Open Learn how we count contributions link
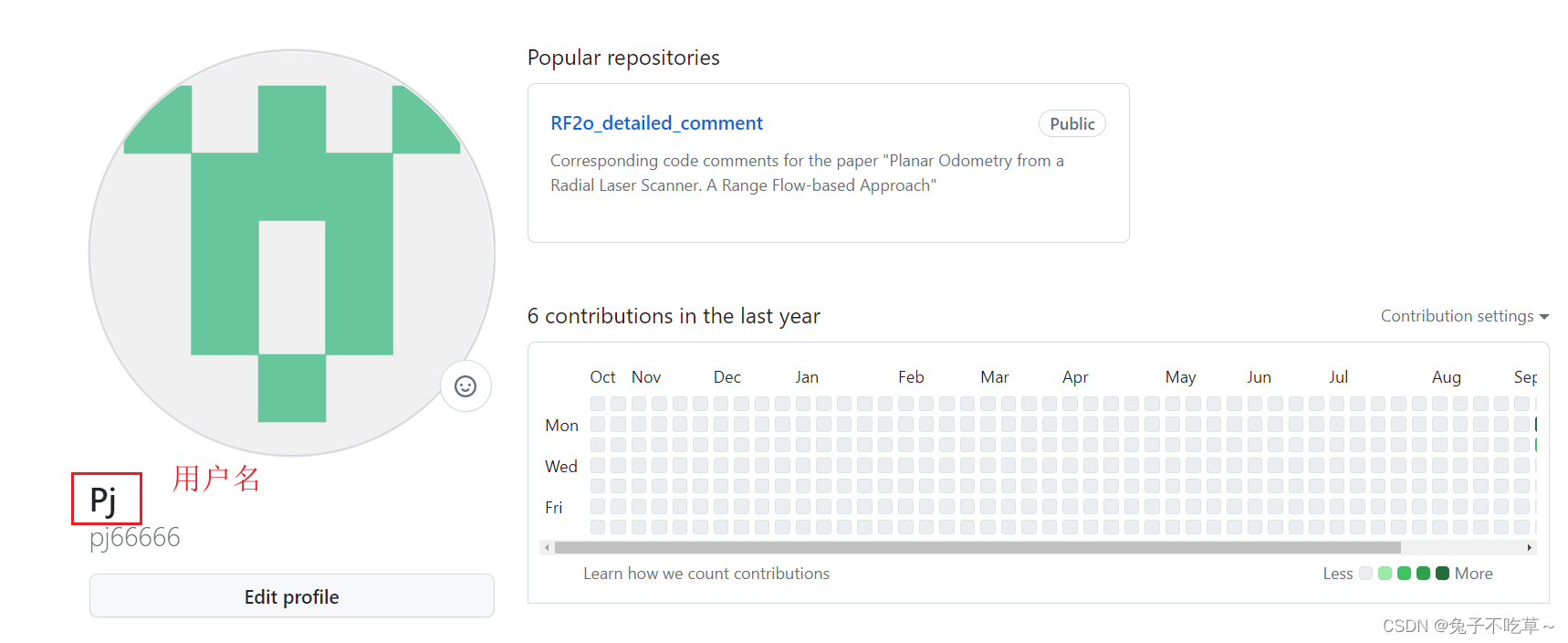 point(706,574)
